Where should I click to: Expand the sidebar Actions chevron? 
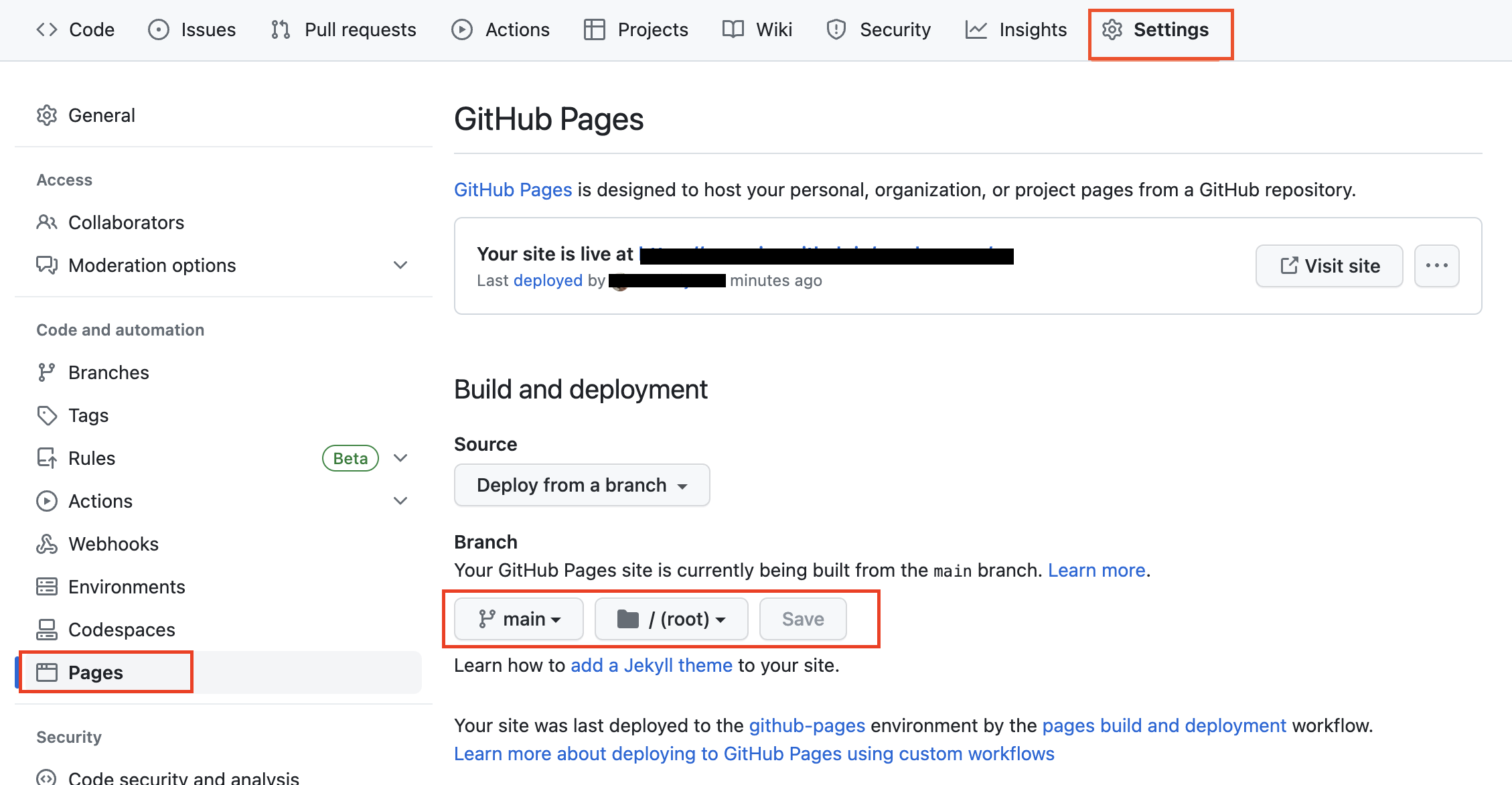point(400,501)
